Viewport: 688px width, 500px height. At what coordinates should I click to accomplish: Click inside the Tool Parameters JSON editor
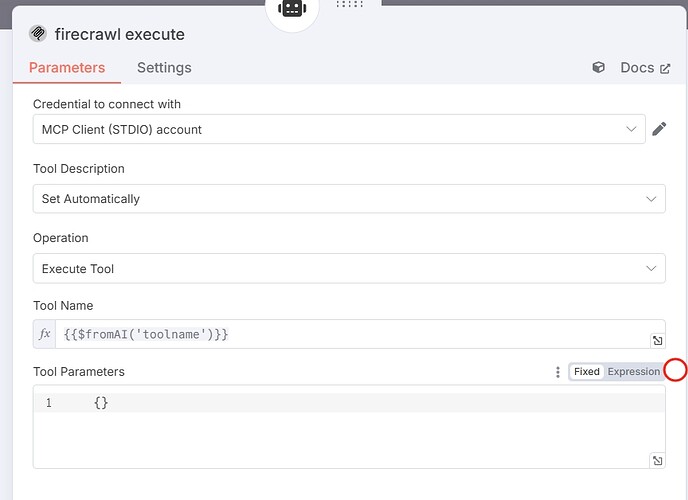[x=349, y=427]
